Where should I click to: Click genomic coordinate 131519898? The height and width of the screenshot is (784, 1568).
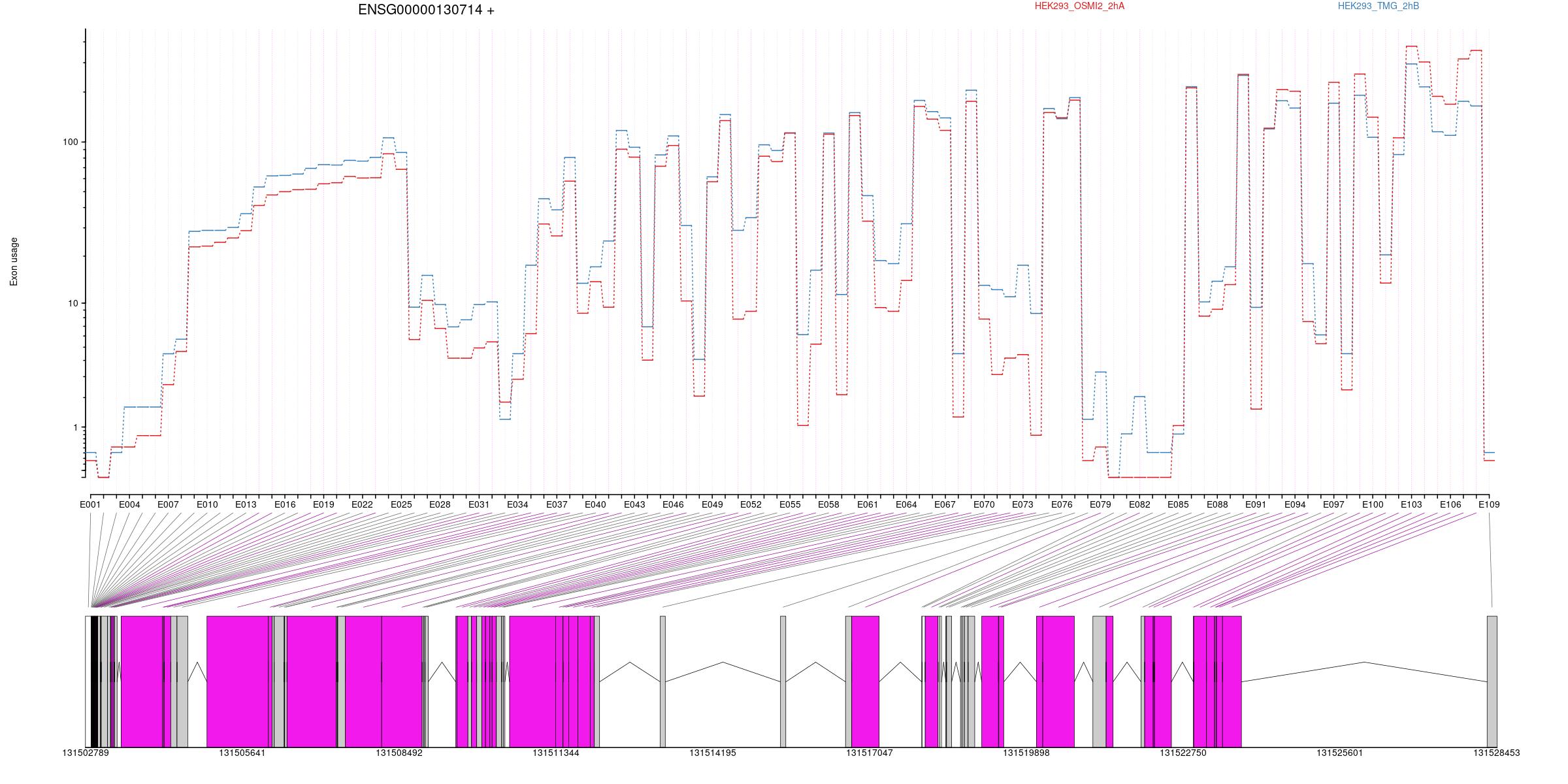tap(1026, 753)
